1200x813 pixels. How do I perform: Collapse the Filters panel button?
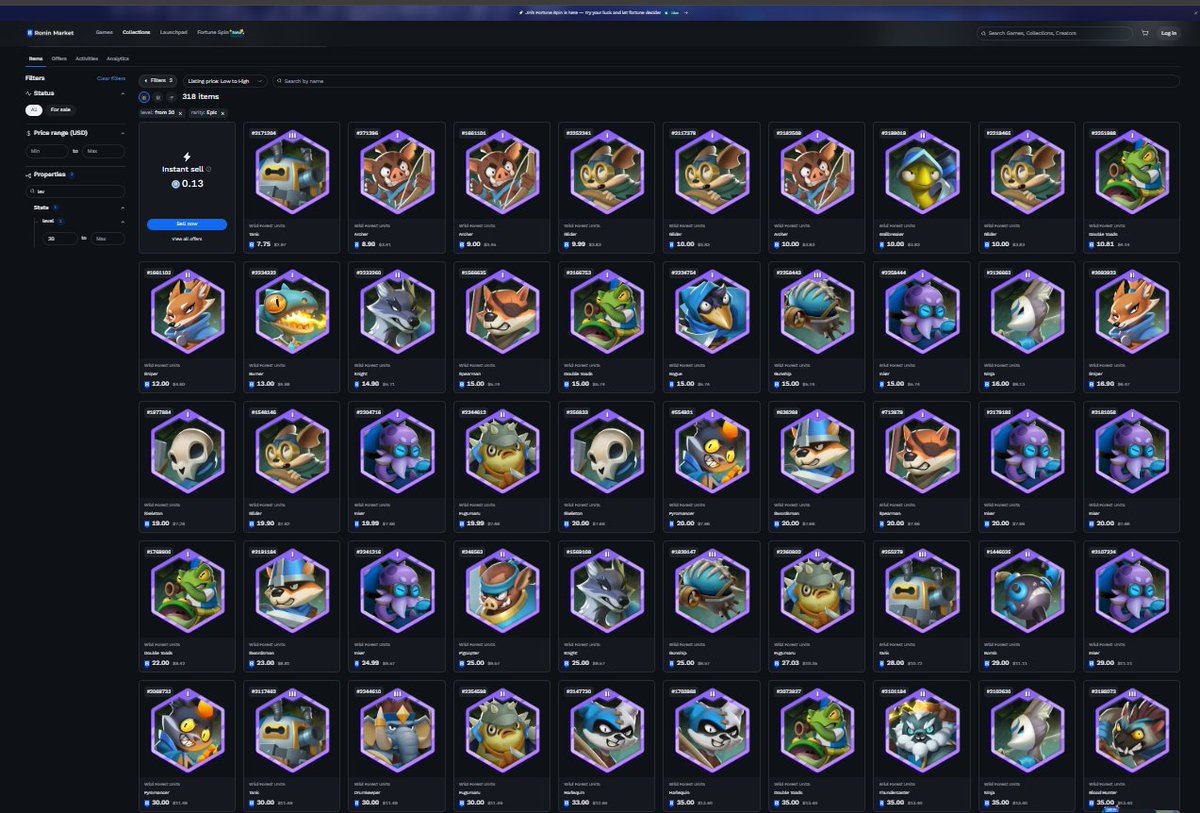(x=158, y=80)
